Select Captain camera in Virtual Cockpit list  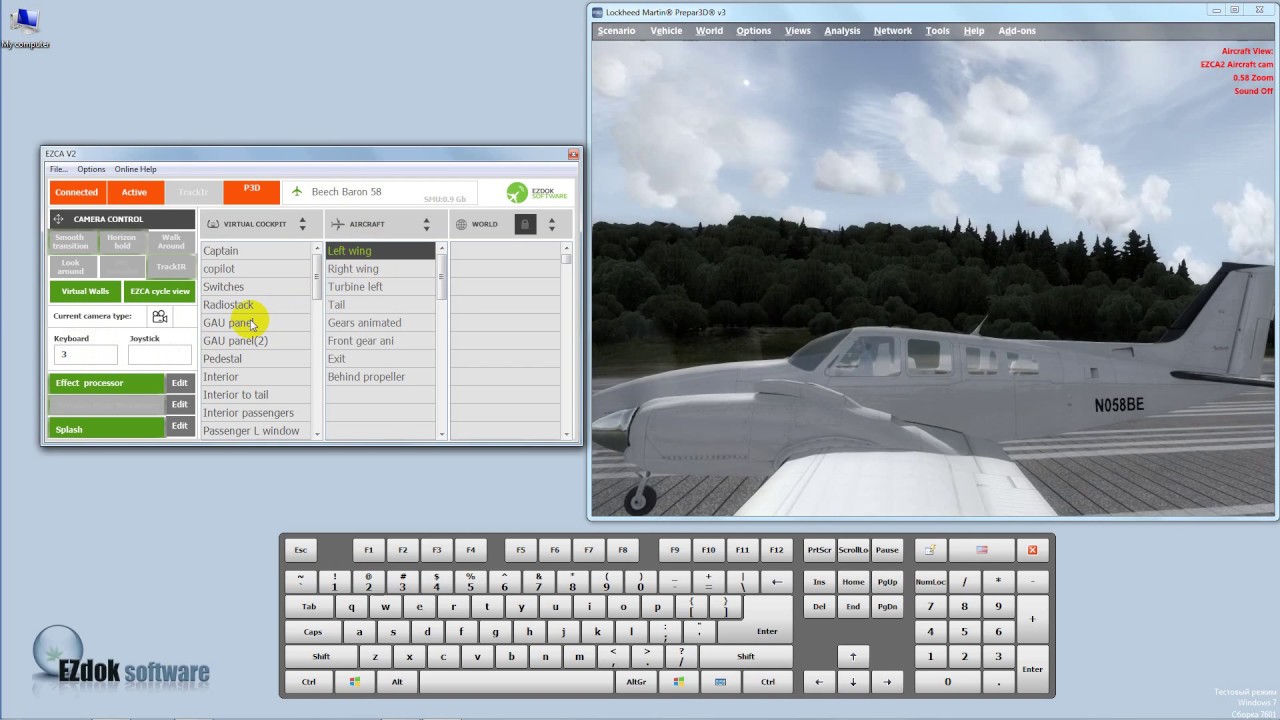click(256, 251)
